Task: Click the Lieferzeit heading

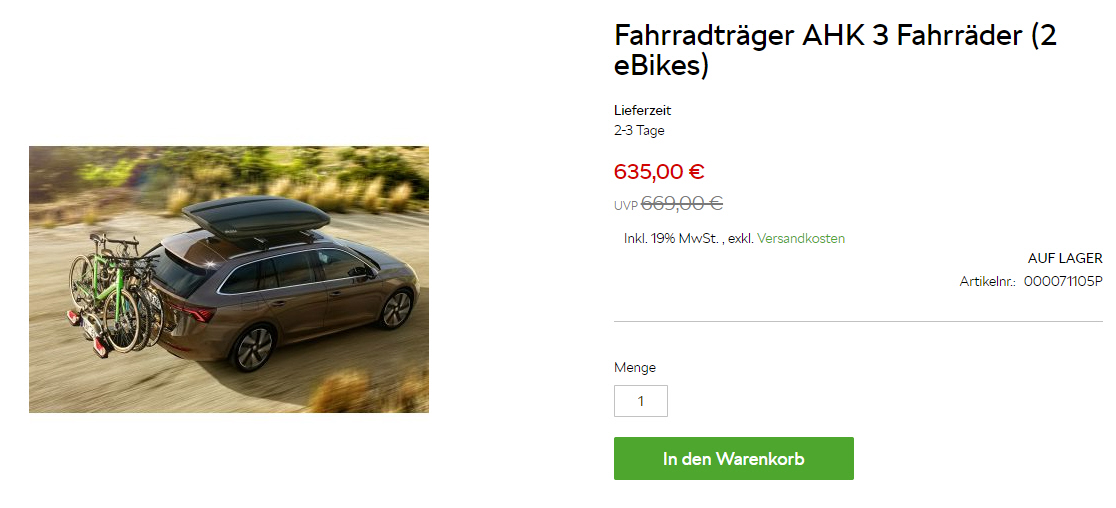Action: (x=643, y=110)
